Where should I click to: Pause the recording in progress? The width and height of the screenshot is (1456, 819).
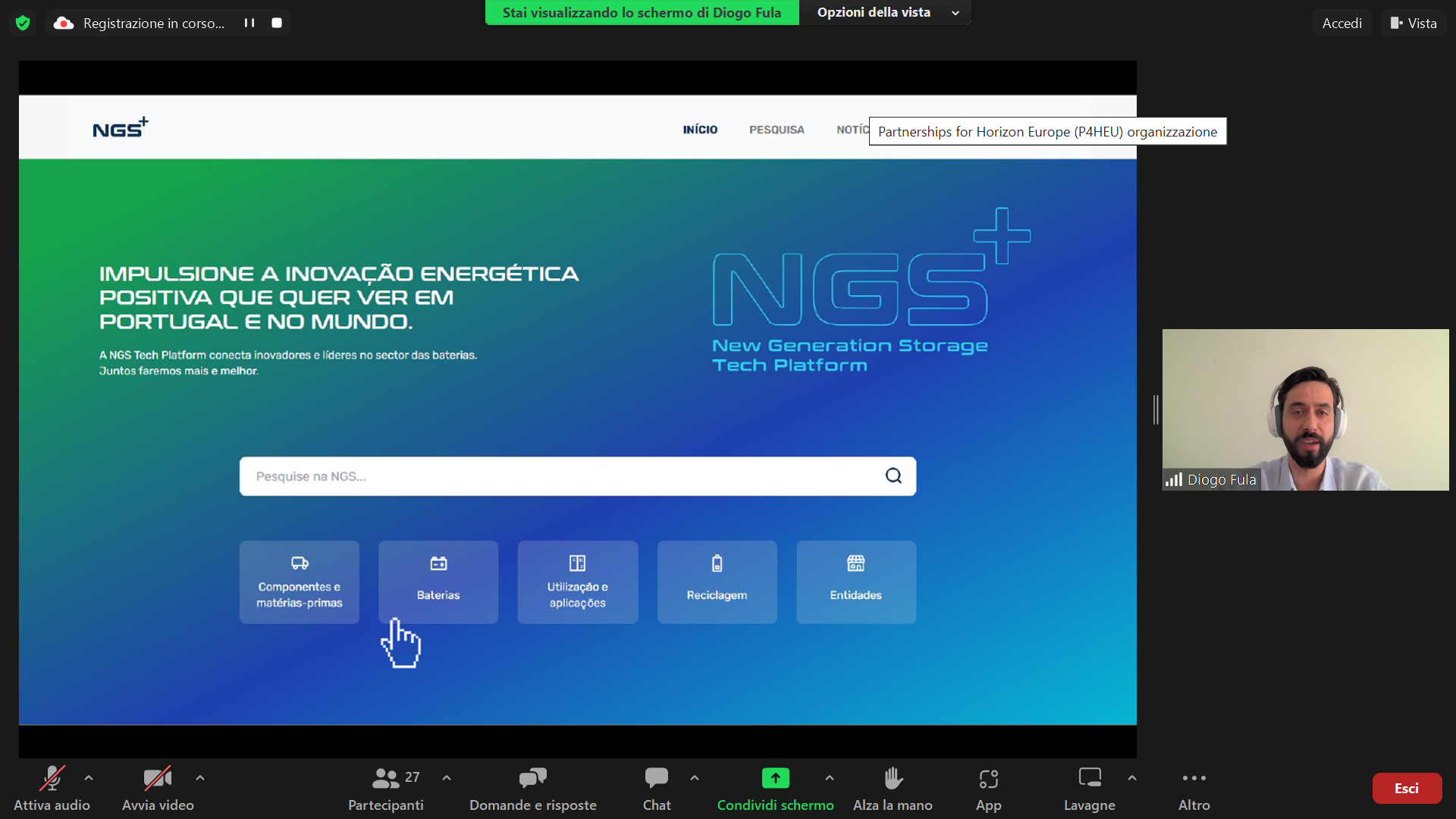point(249,23)
